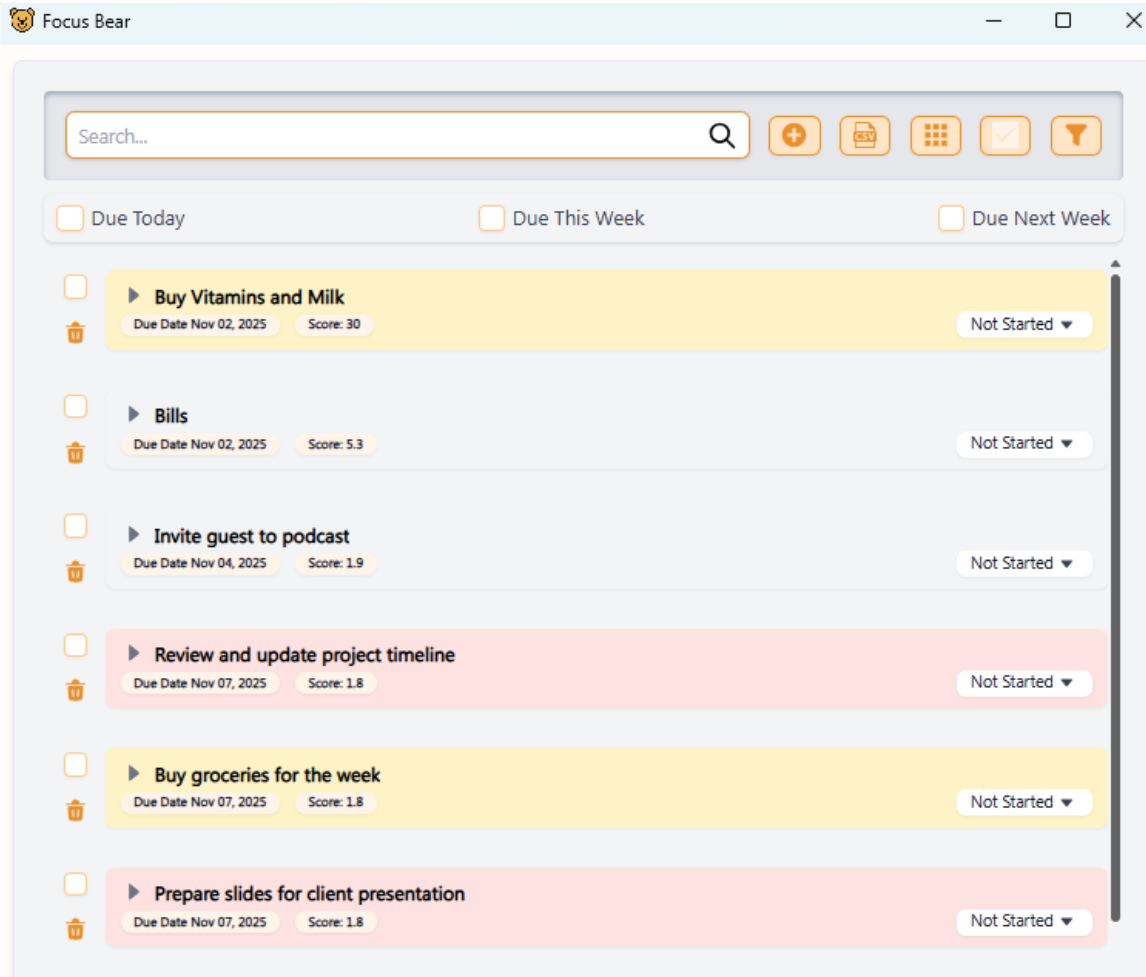Click the trash icon for Bills
This screenshot has width=1146, height=977.
tap(74, 454)
